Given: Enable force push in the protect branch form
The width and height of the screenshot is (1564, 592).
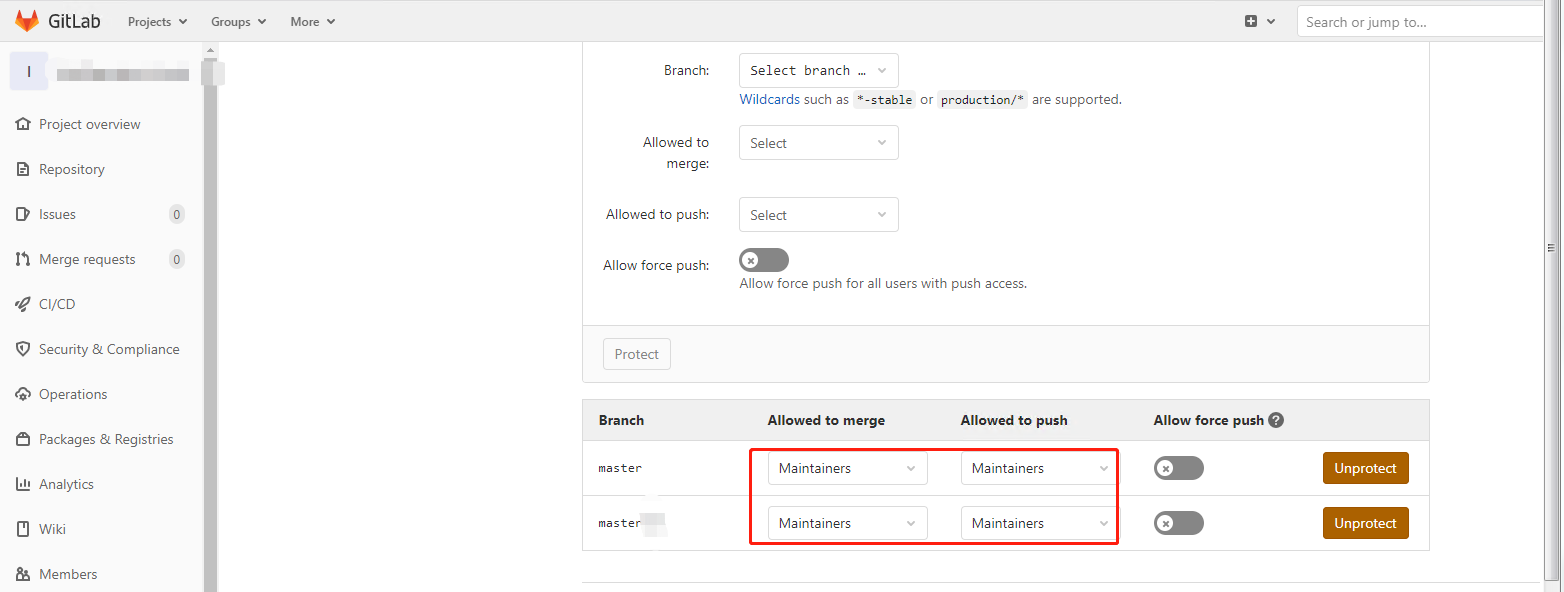Looking at the screenshot, I should 763,259.
